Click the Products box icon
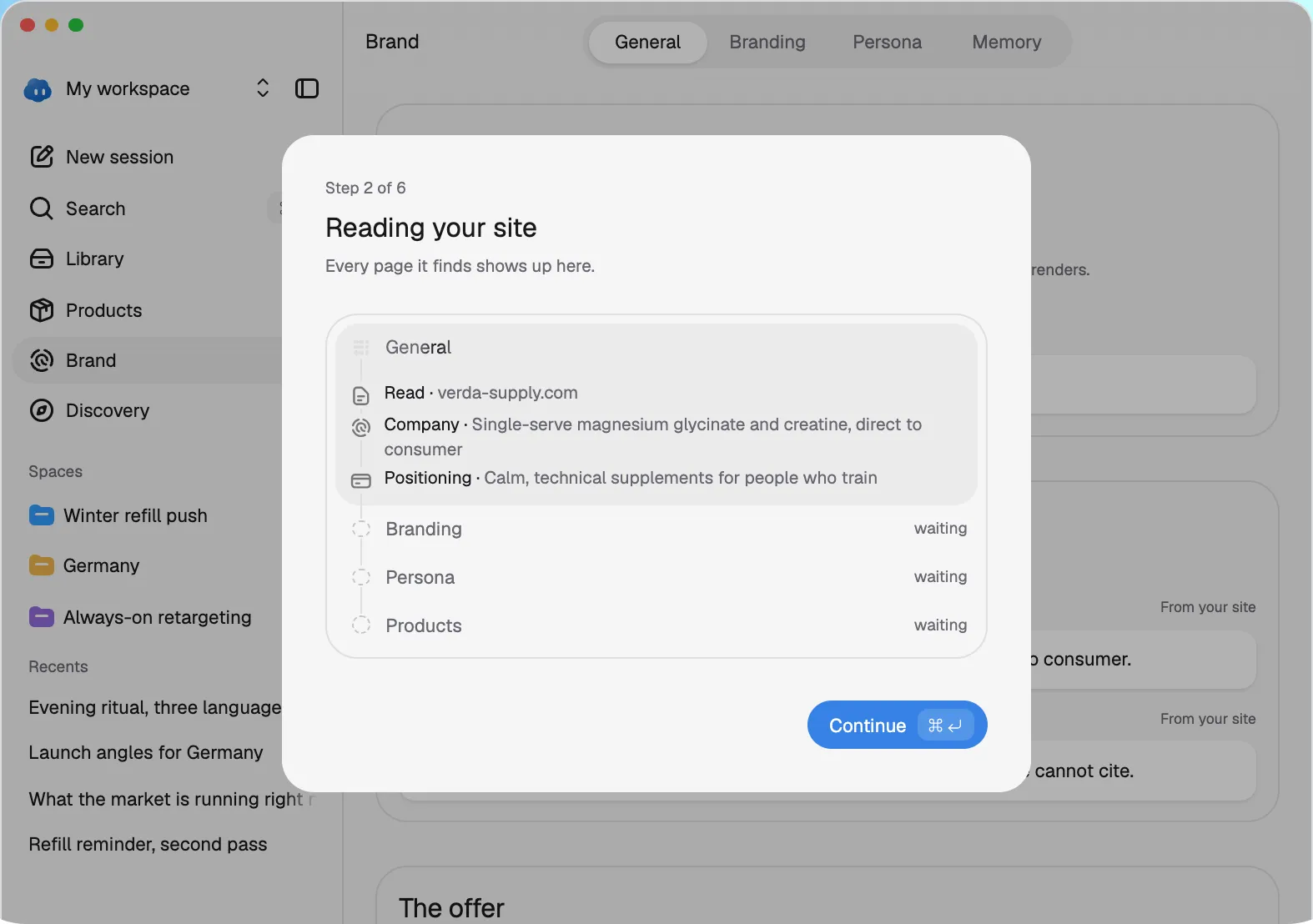The height and width of the screenshot is (924, 1313). click(x=42, y=310)
